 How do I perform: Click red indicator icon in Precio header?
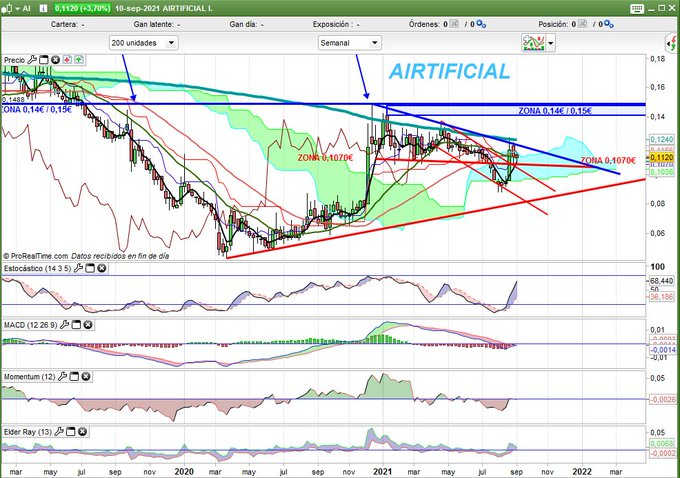[67, 60]
